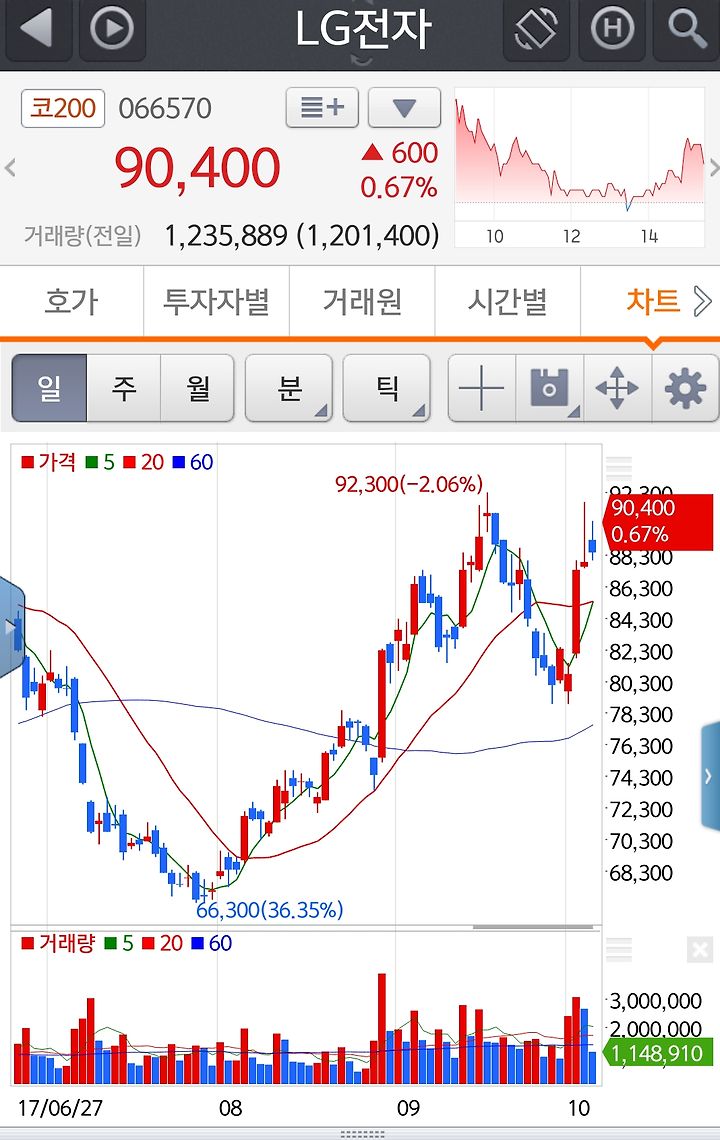
Task: Open the H circle button
Action: click(x=612, y=29)
